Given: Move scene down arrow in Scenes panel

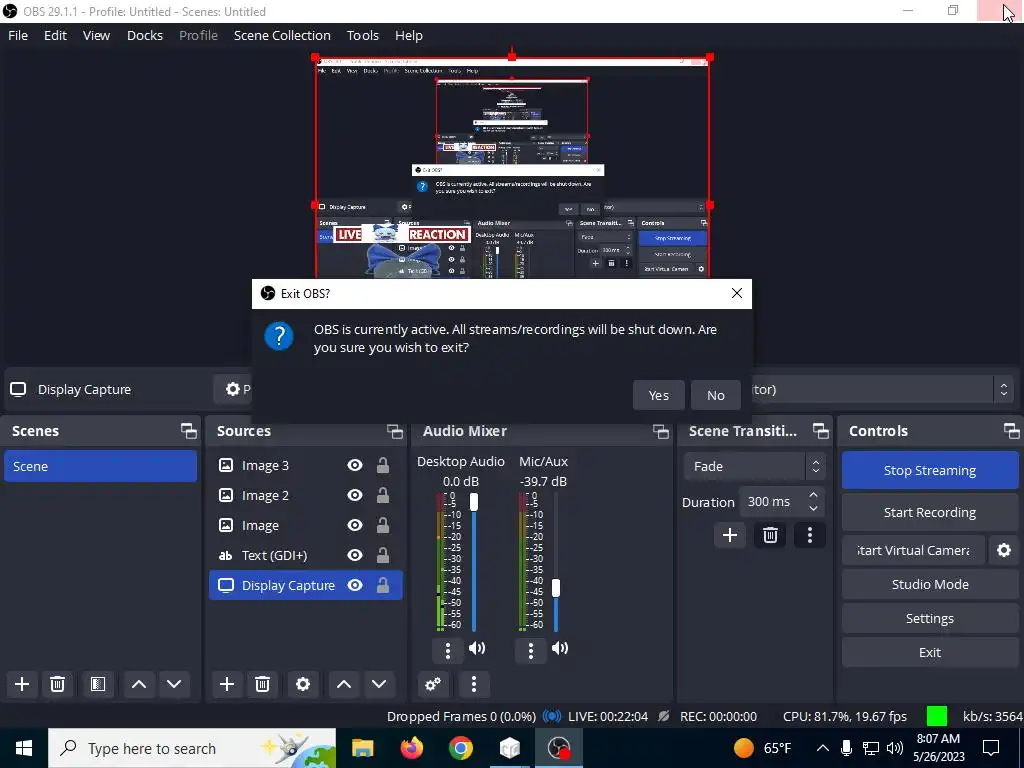Looking at the screenshot, I should point(174,684).
